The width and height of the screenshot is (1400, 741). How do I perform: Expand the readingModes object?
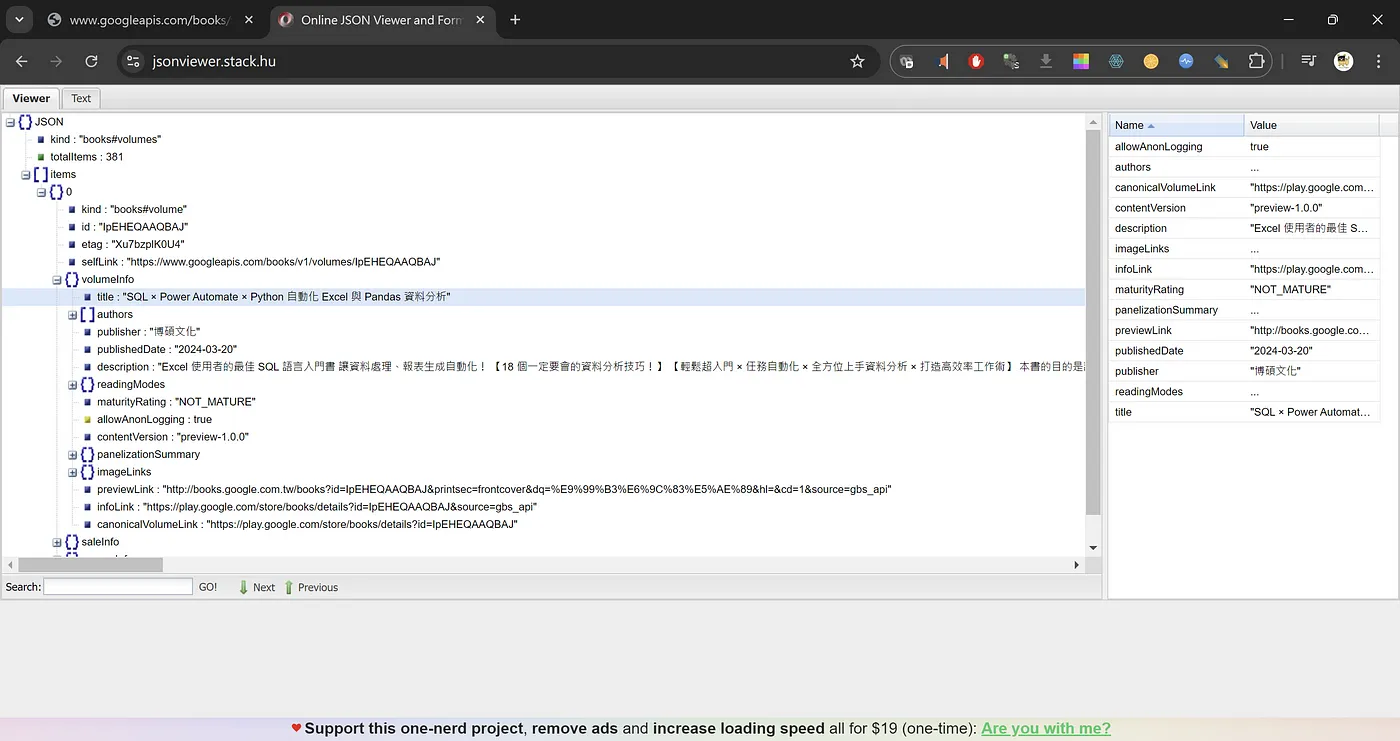pyautogui.click(x=72, y=384)
